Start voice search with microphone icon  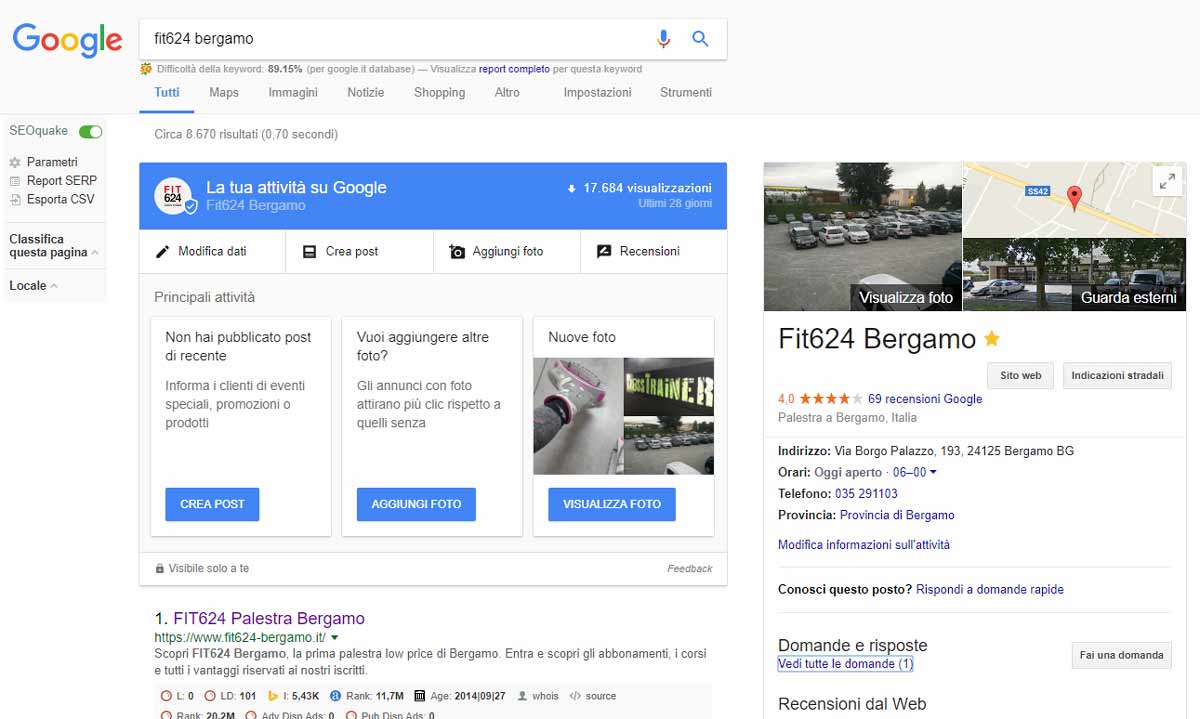pyautogui.click(x=663, y=39)
